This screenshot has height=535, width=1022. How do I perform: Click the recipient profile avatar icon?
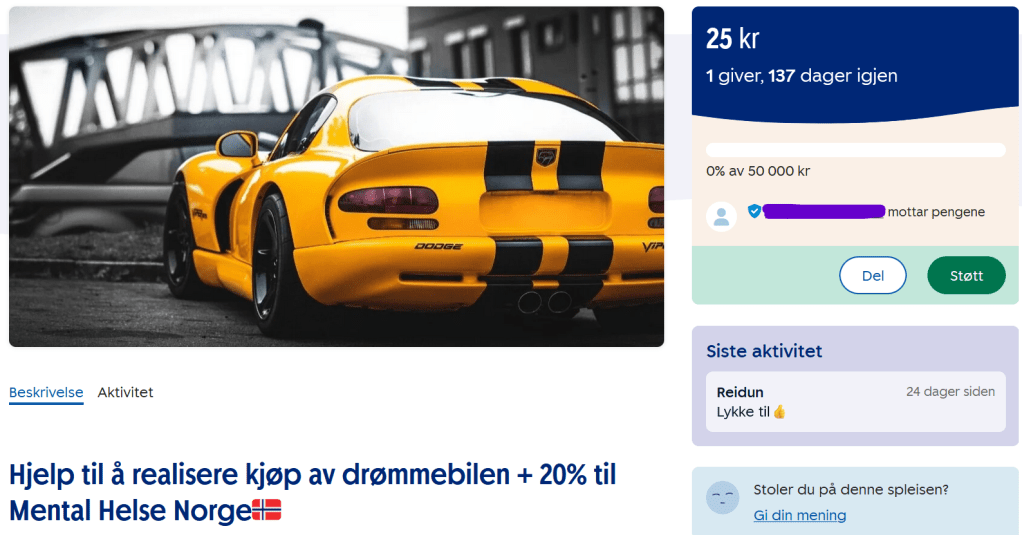[722, 216]
